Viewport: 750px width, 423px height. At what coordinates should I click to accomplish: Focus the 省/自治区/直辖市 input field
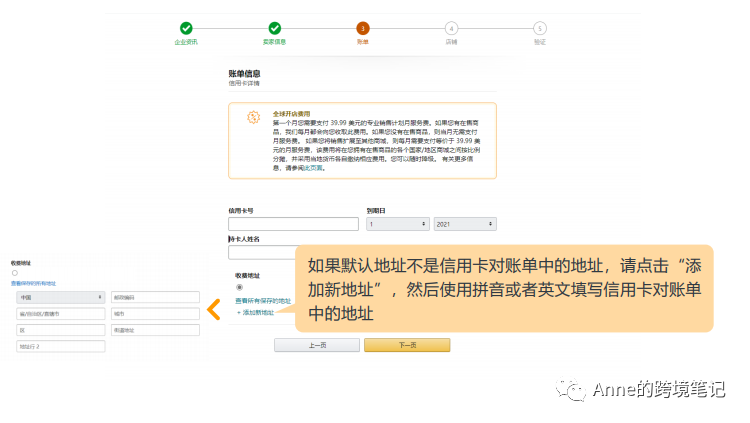(x=60, y=314)
